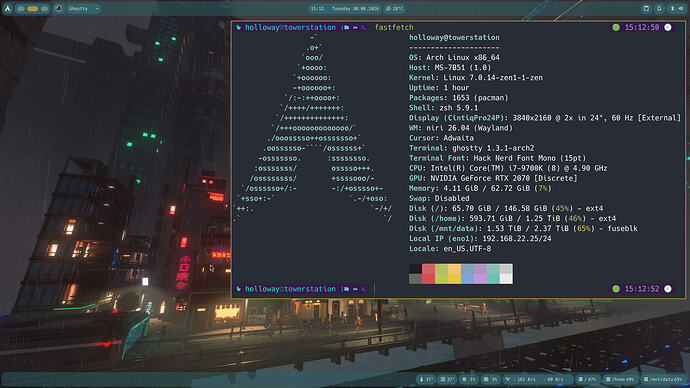Screen dimensions: 690x388
Task: Click the Shell: zsh 5.9.1 line
Action: coord(443,108)
